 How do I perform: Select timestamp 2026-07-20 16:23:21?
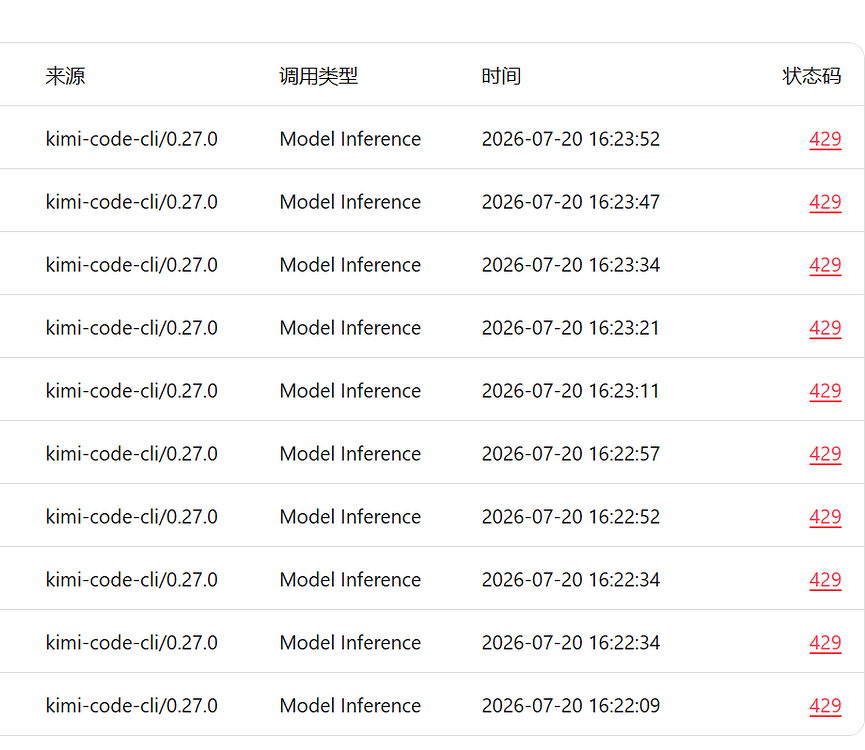tap(570, 328)
